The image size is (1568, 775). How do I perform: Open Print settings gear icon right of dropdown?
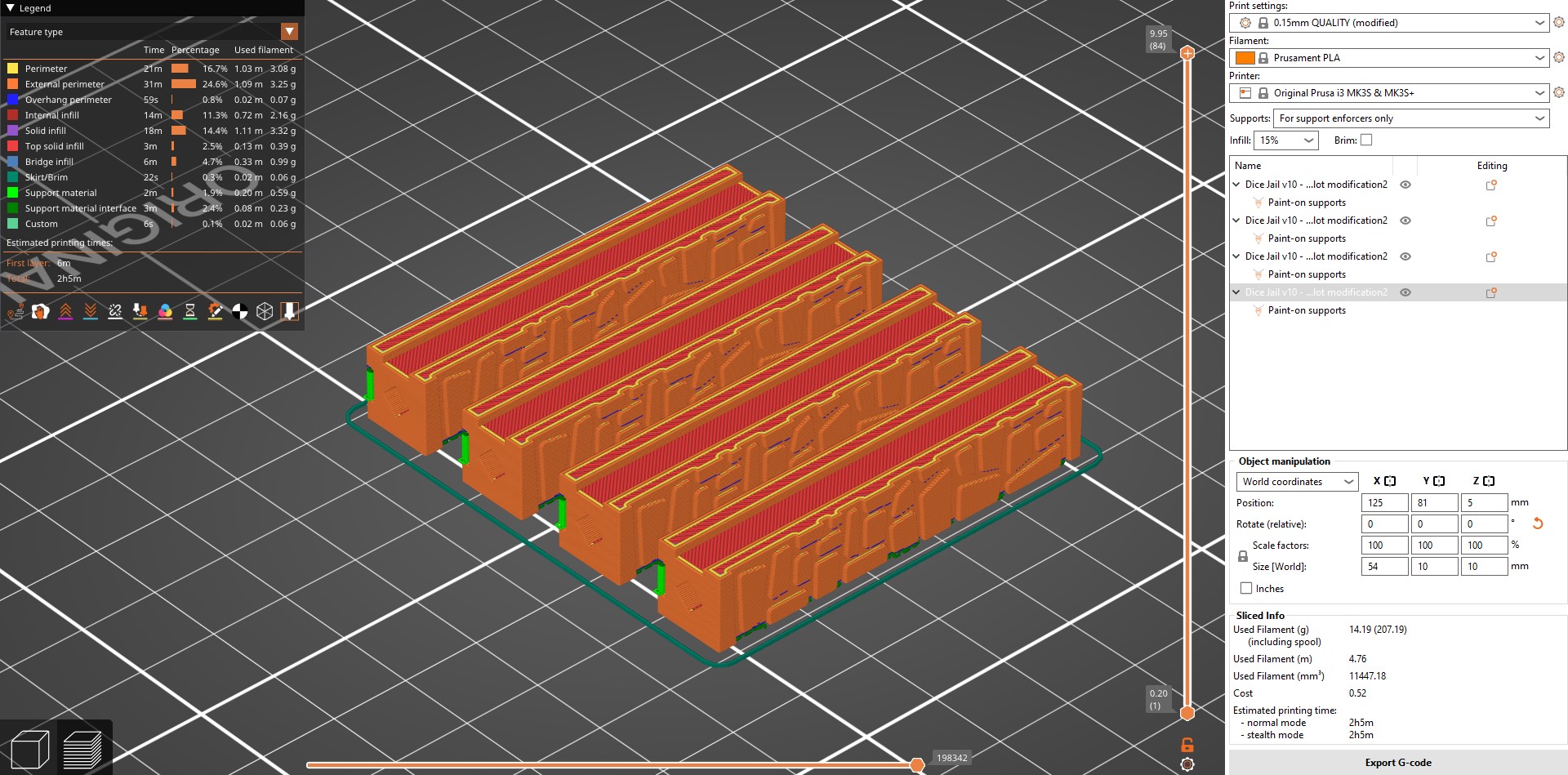click(1559, 23)
